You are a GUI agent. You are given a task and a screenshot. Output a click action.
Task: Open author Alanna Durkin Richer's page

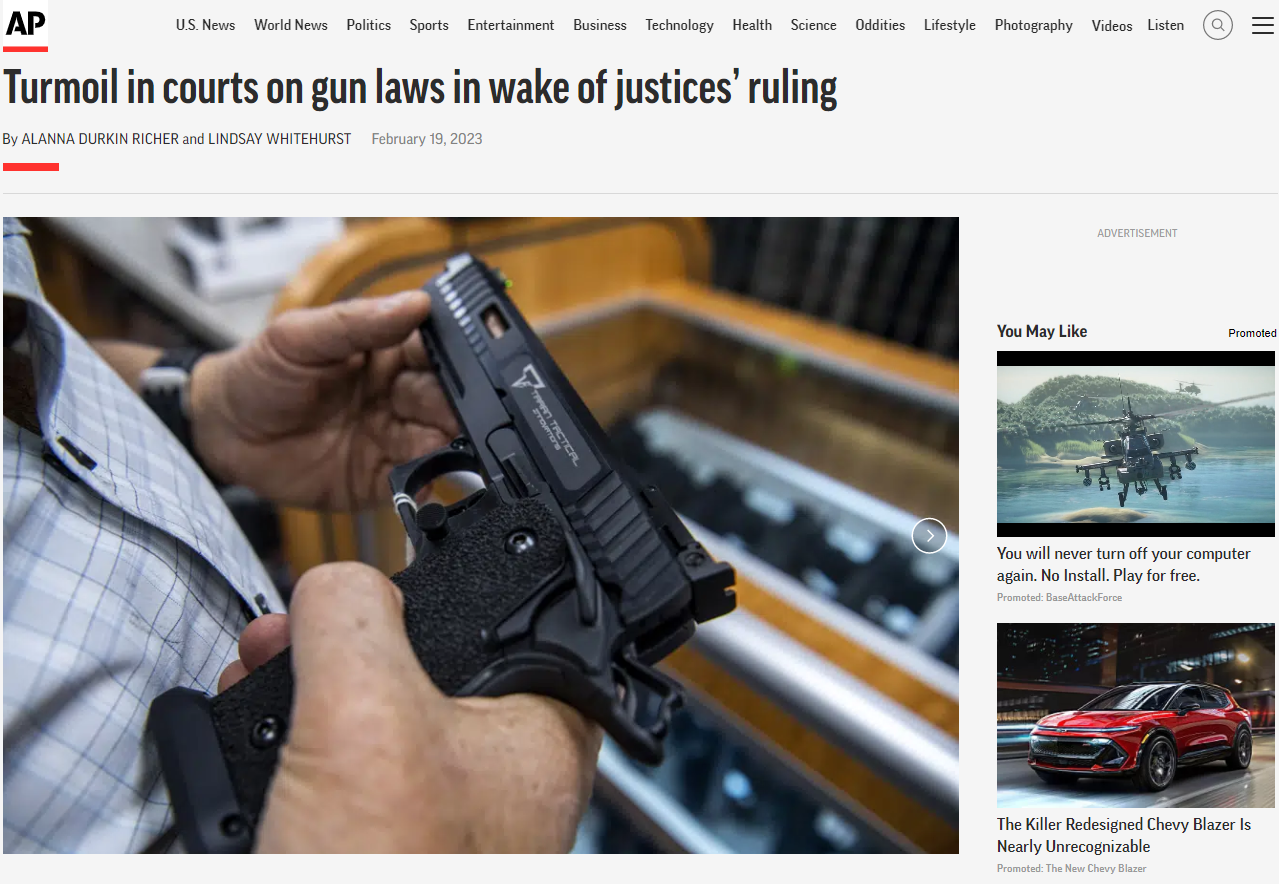(x=100, y=139)
